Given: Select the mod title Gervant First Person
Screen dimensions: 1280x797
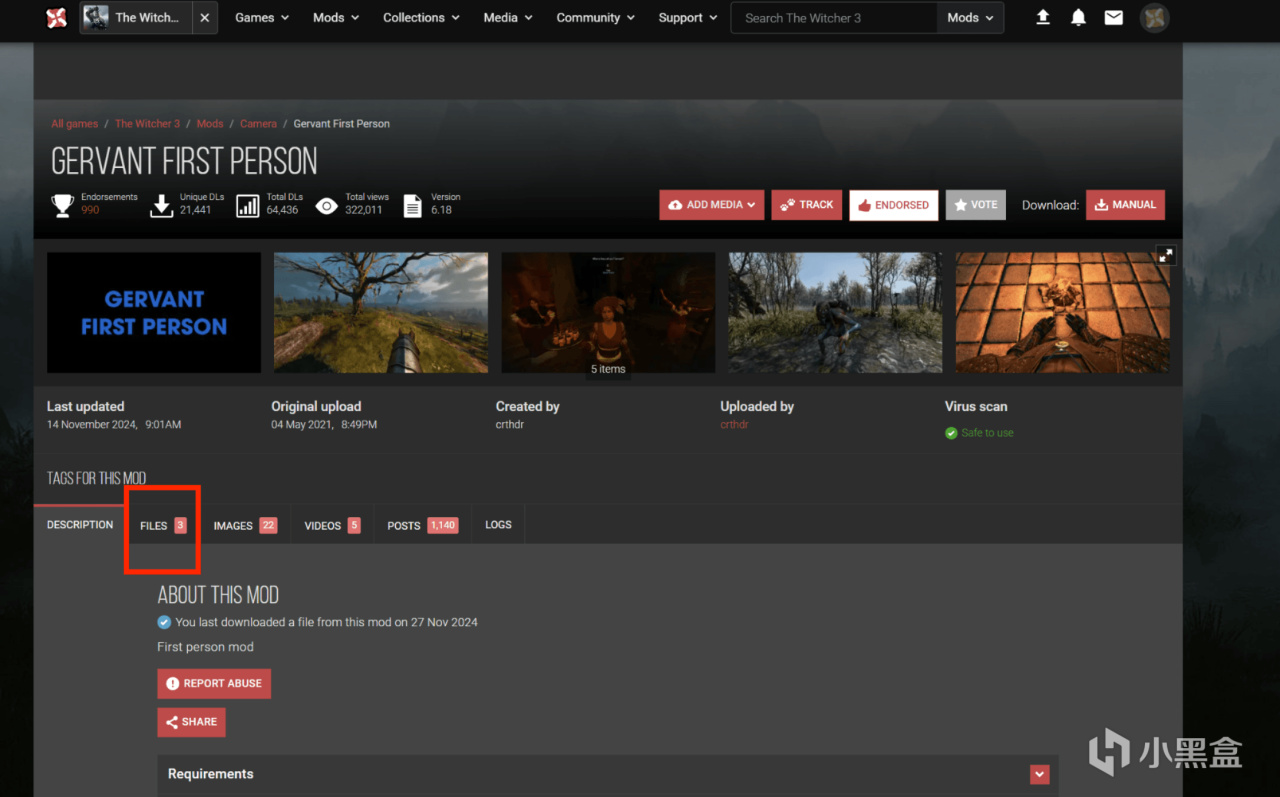Looking at the screenshot, I should [185, 161].
